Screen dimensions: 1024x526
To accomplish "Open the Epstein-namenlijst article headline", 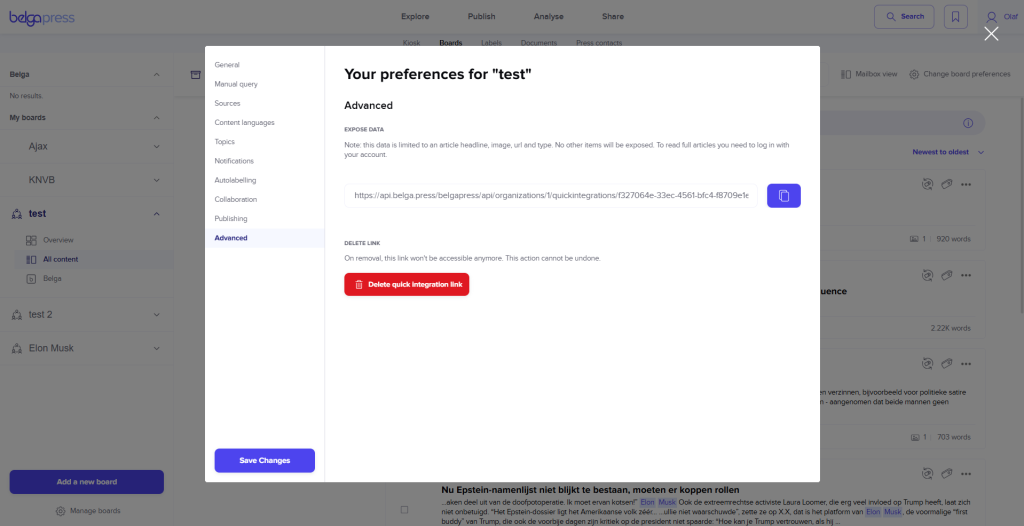I will (590, 490).
